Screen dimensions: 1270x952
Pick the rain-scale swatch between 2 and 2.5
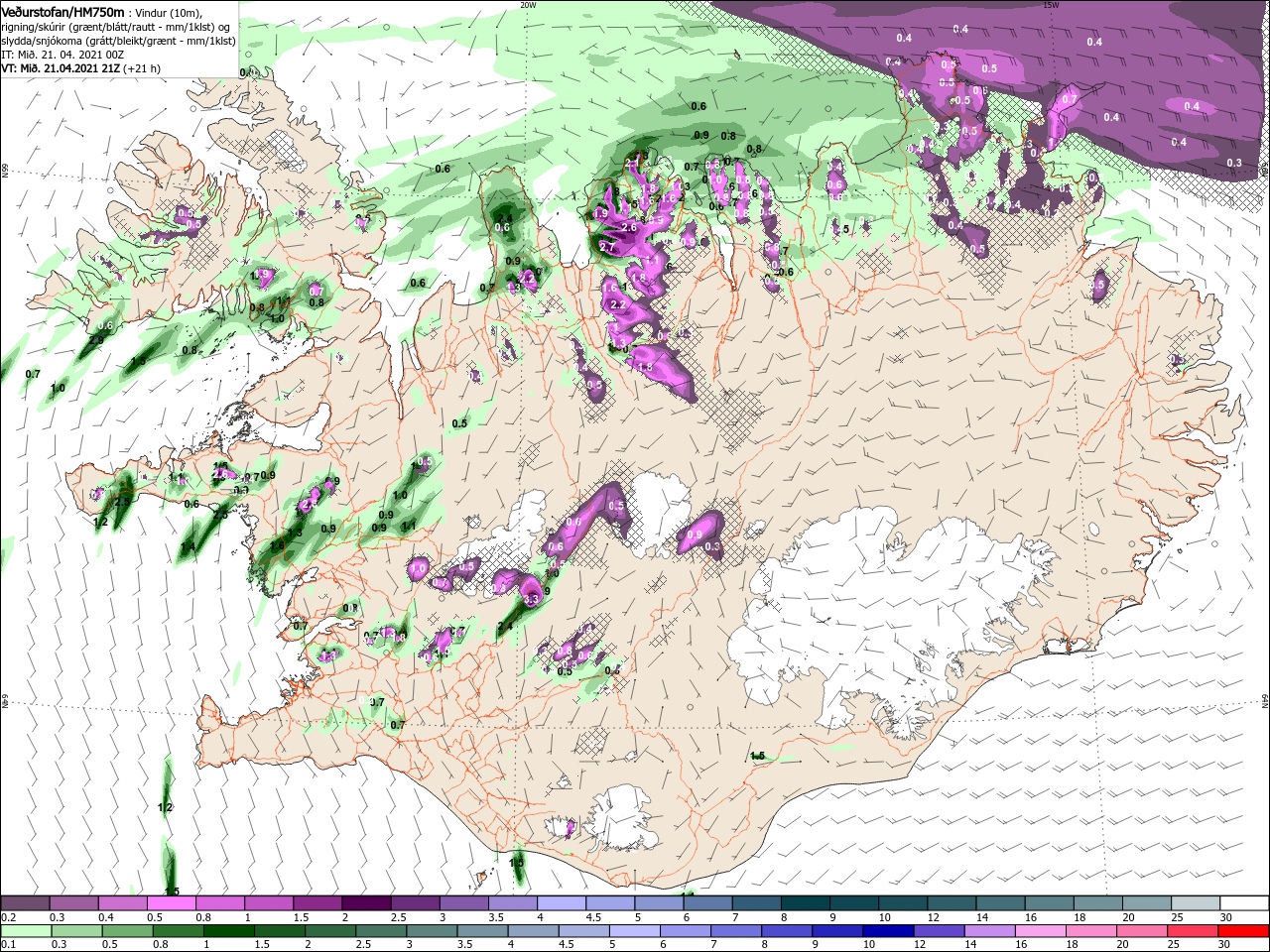[x=330, y=931]
